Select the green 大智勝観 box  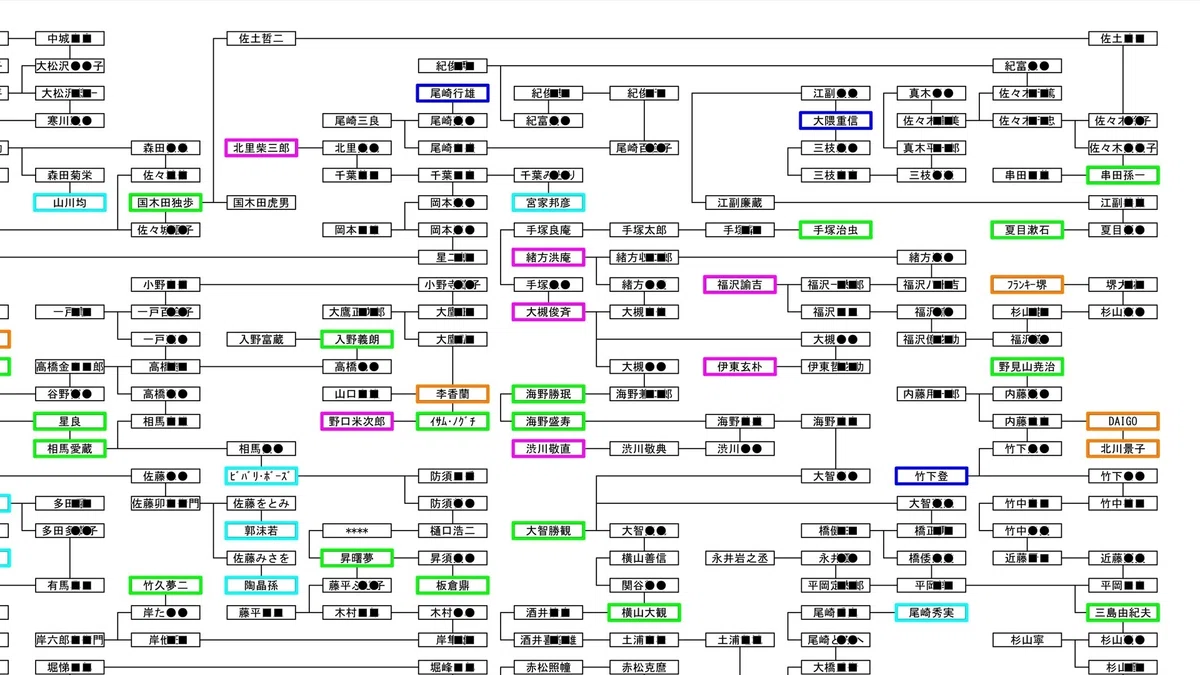click(548, 530)
